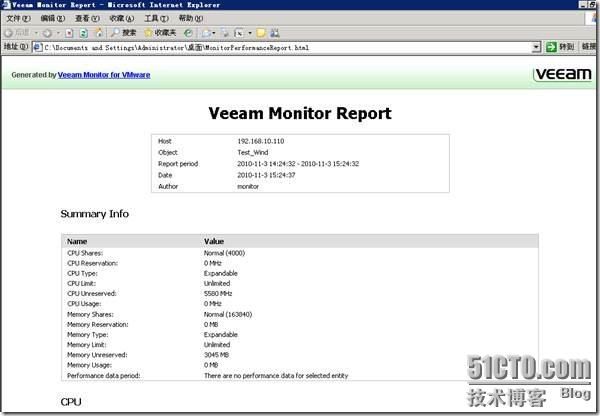Click the CPU Limit row label

(x=81, y=284)
